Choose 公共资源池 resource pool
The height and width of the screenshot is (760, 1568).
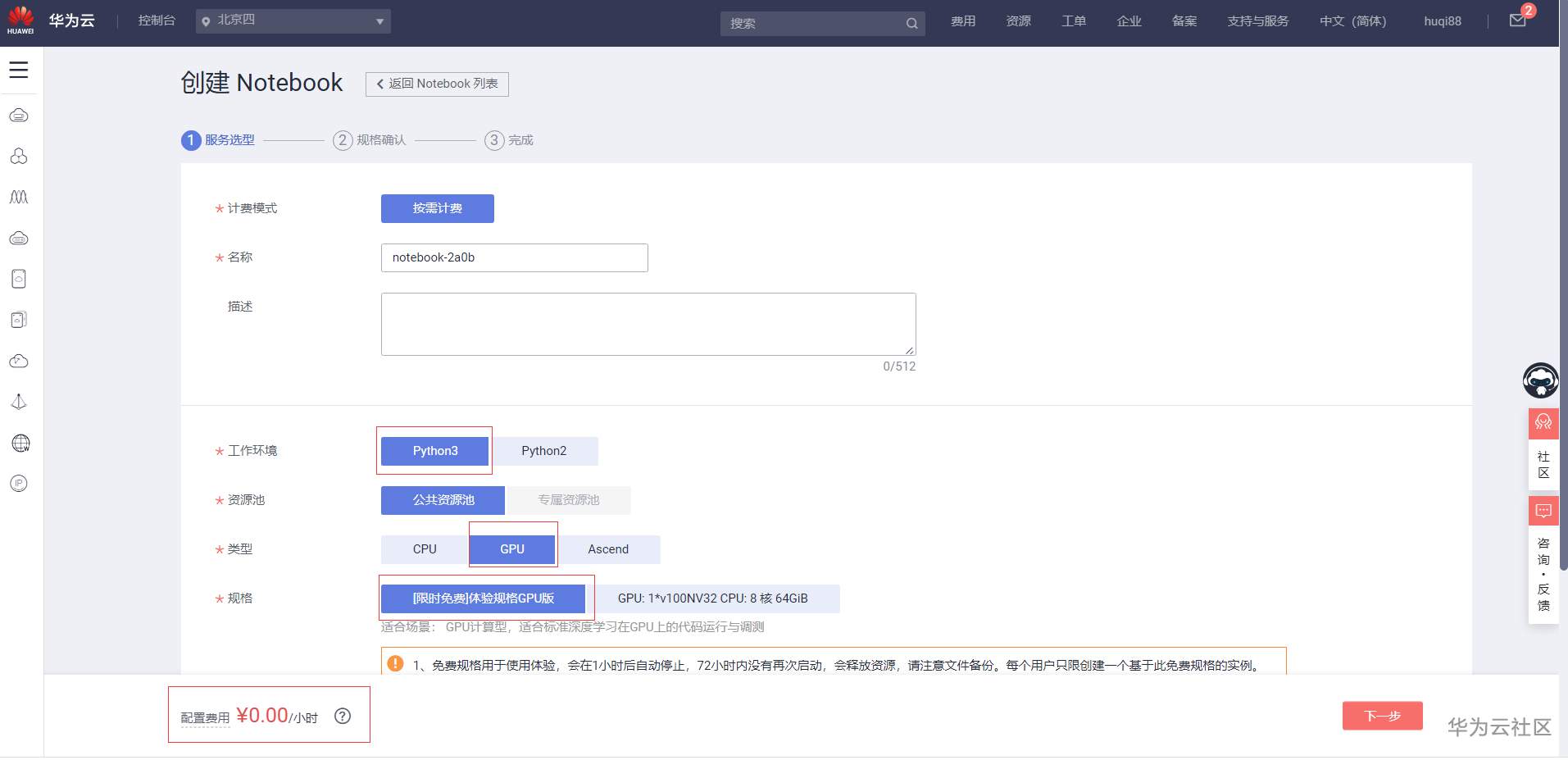(x=443, y=500)
